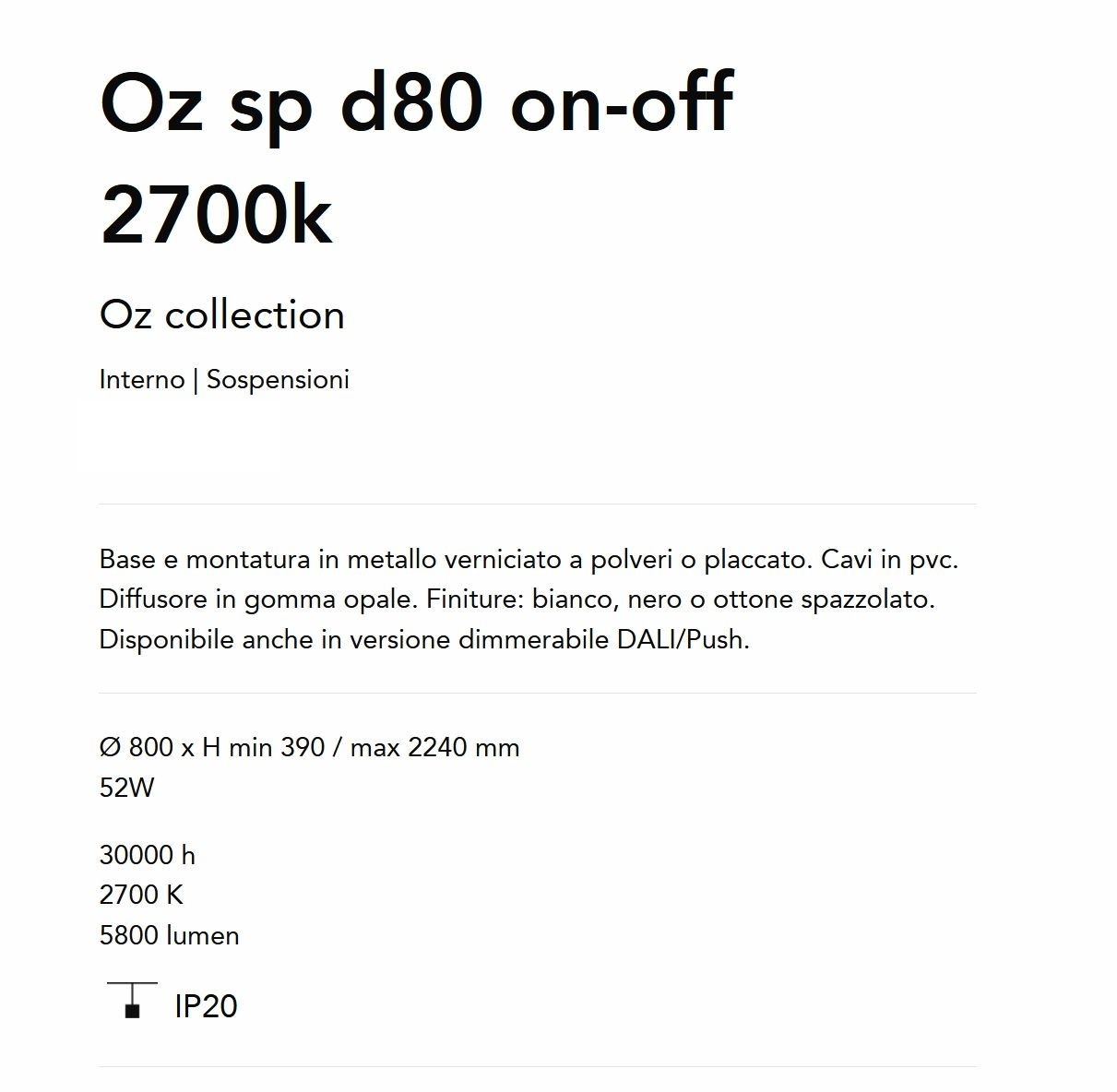Viewport: 1117px width, 1092px height.
Task: Click the Oz sp d80 on-off title
Action: (416, 103)
